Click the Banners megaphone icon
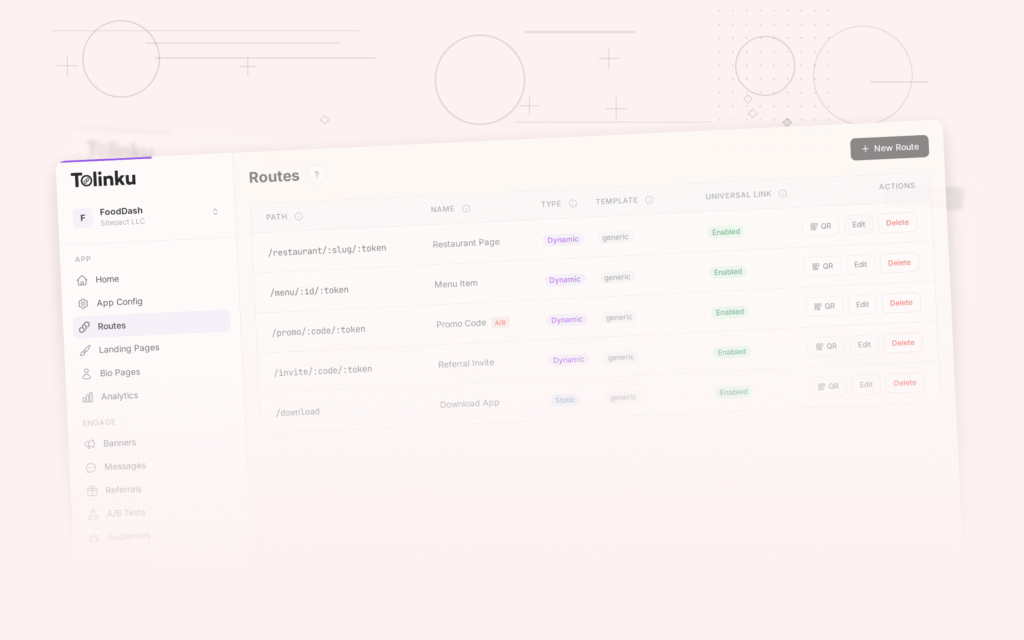Image resolution: width=1024 pixels, height=640 pixels. click(x=90, y=445)
